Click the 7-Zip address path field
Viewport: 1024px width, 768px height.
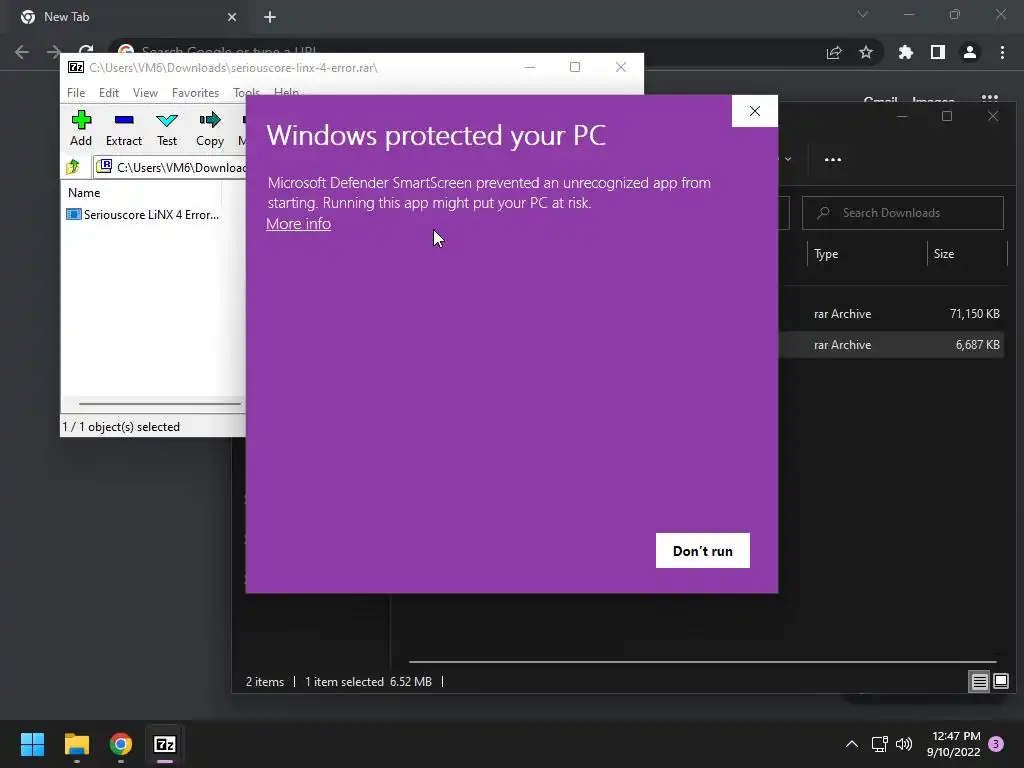tap(171, 167)
